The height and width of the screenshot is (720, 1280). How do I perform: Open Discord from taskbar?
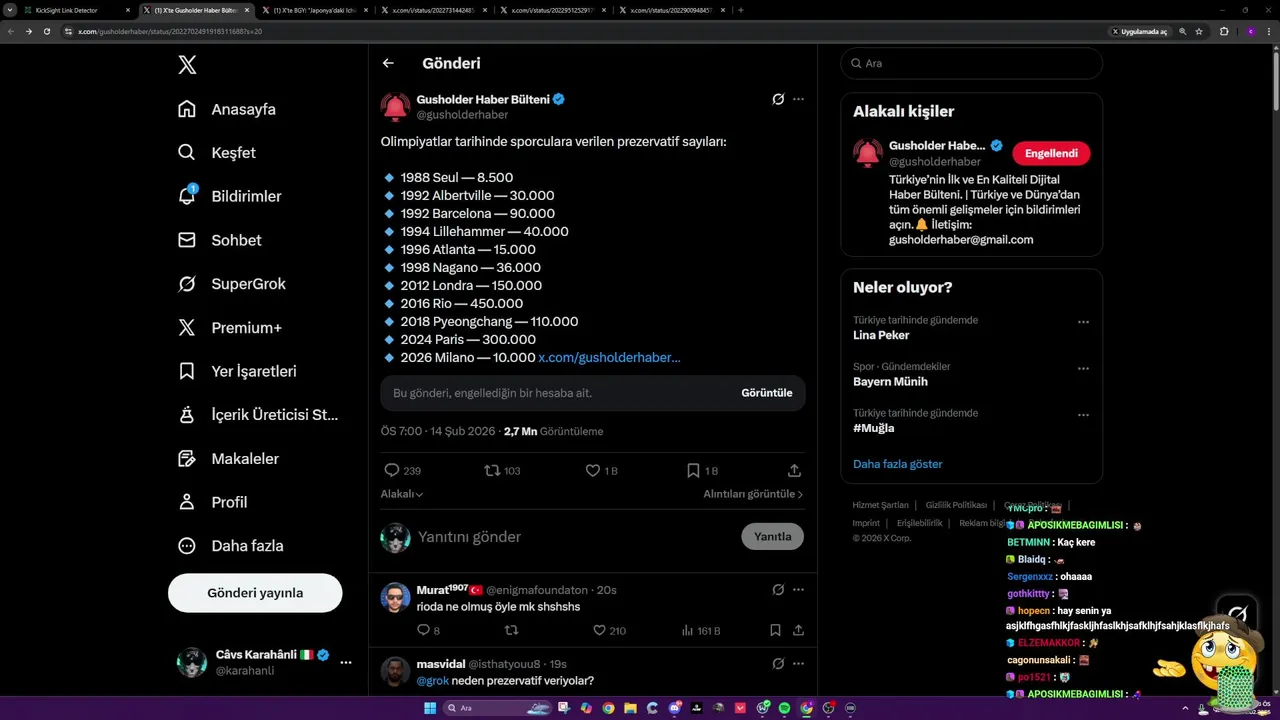coord(675,708)
